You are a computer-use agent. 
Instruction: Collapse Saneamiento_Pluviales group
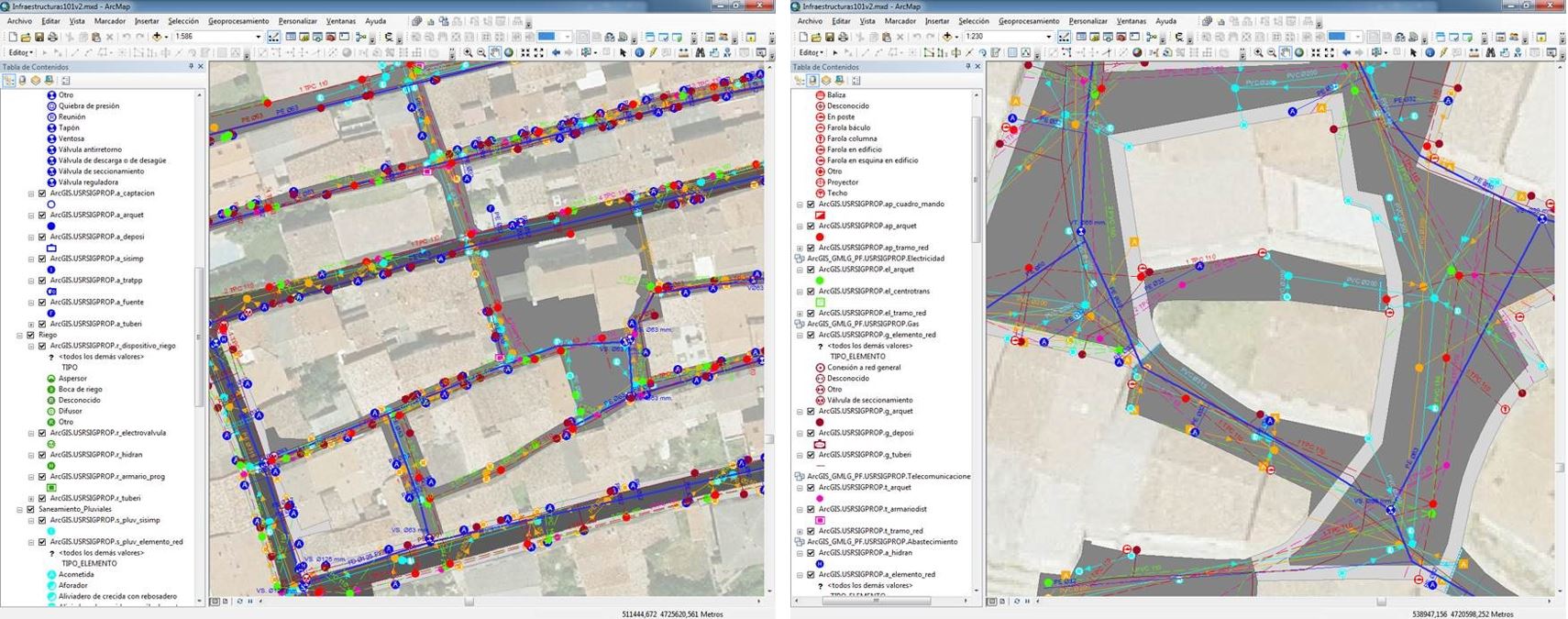click(19, 509)
